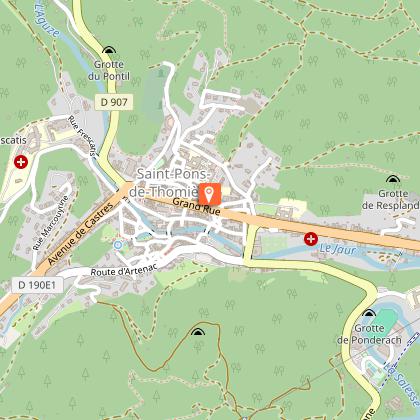Click the Grotte de Resplandy cave icon

tap(393, 179)
